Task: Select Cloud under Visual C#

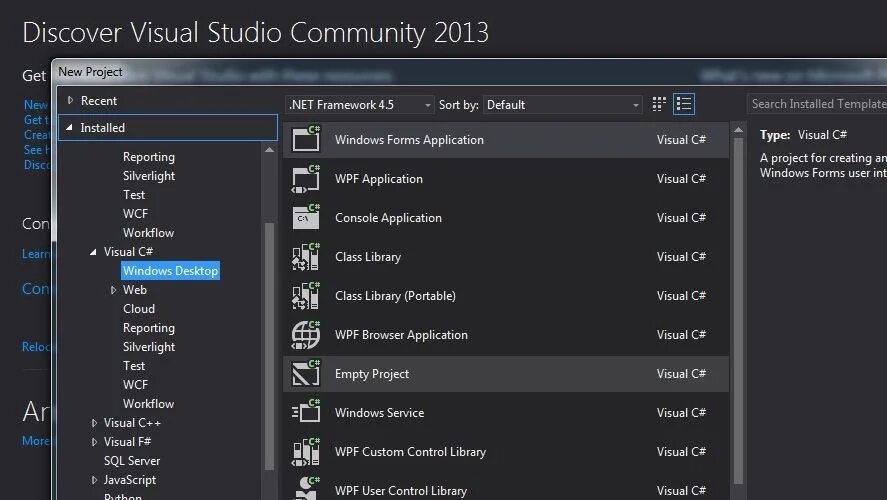Action: click(x=139, y=308)
